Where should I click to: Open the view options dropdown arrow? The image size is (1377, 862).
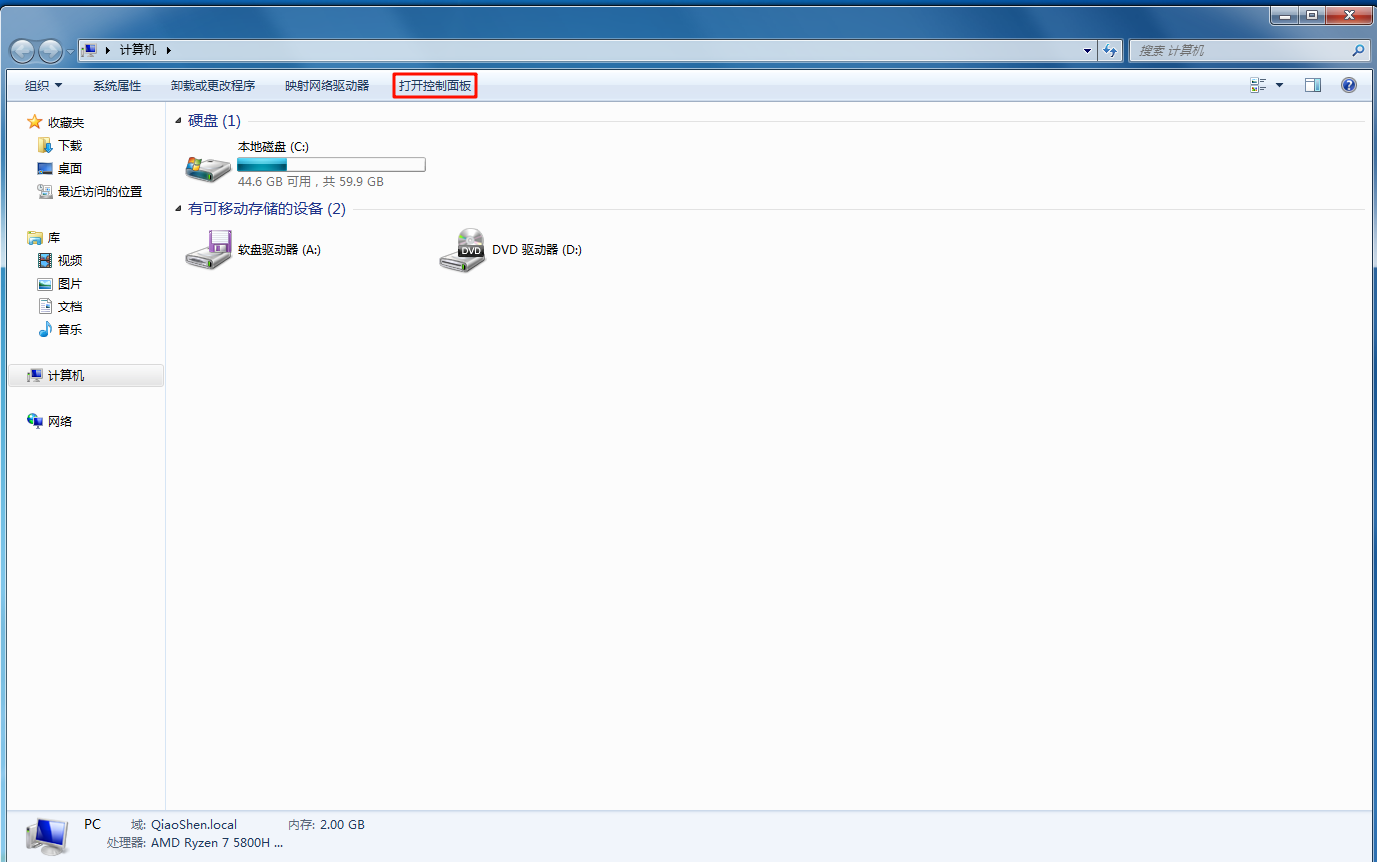click(1279, 86)
